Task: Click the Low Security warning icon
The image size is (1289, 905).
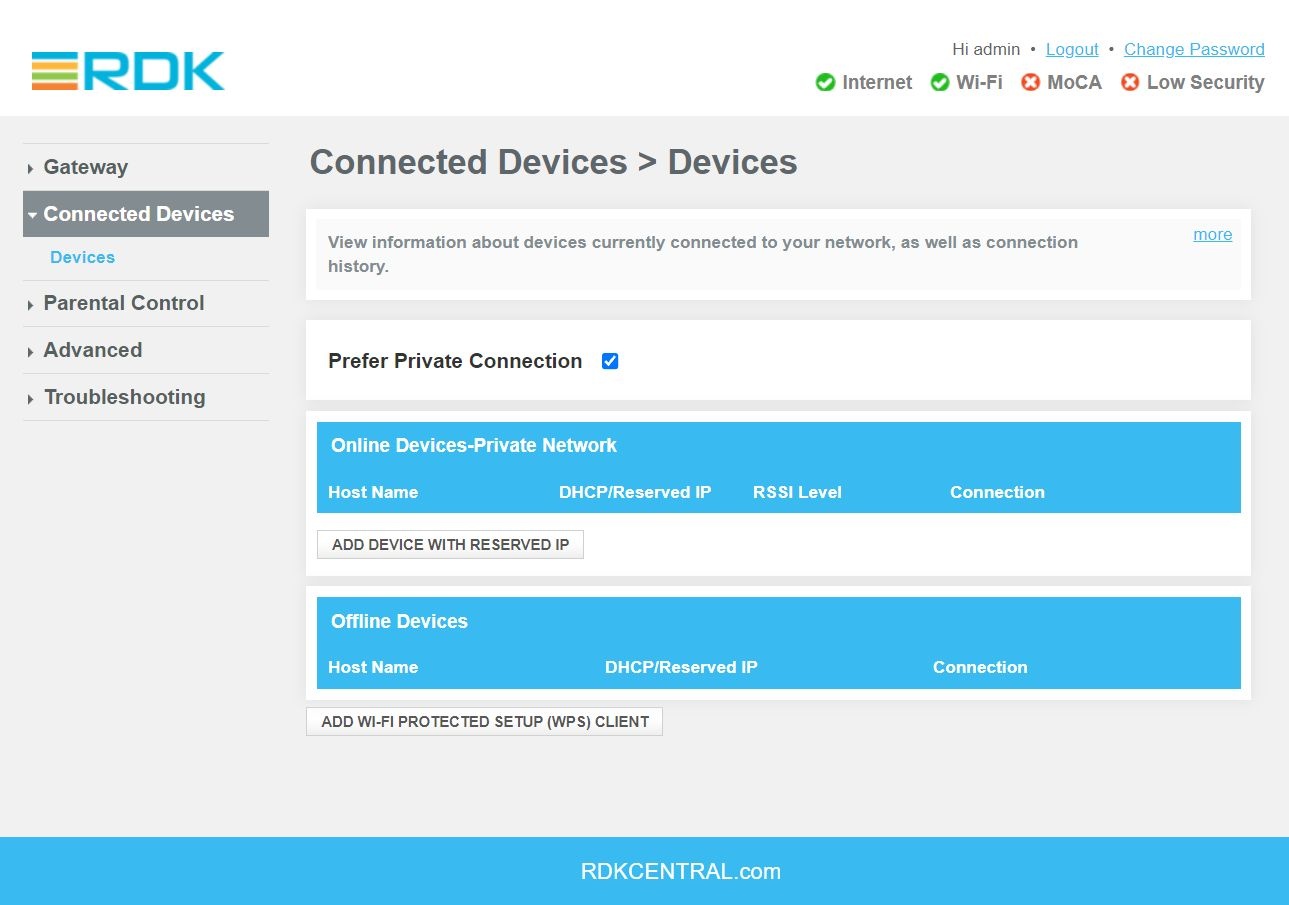Action: pos(1129,82)
